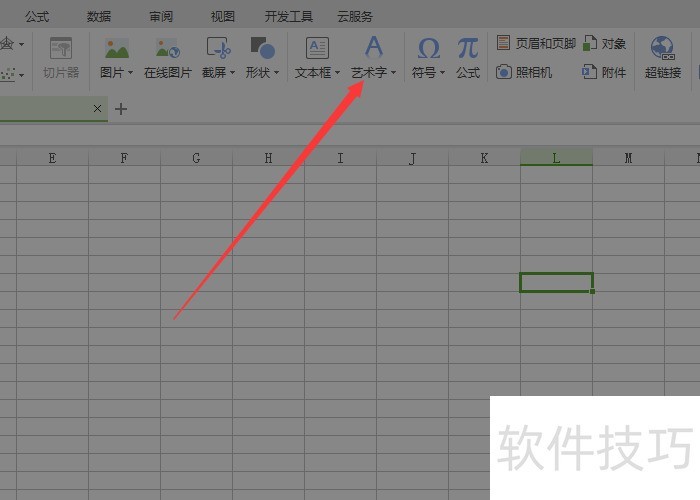The height and width of the screenshot is (500, 700).
Task: Click 页眉和页脚 header and footer
Action: pos(536,43)
